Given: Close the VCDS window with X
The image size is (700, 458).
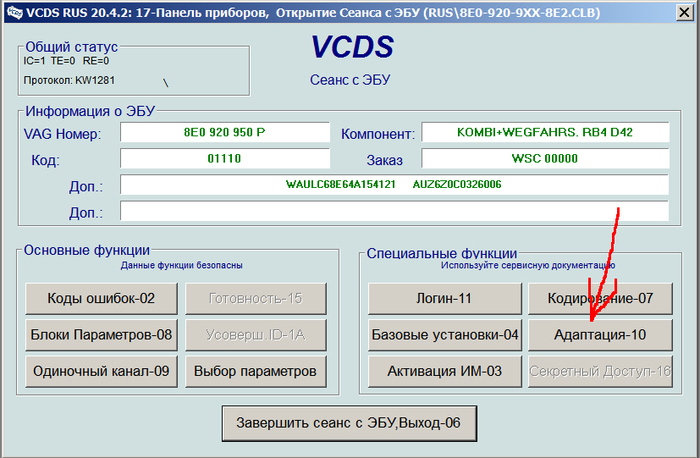Looking at the screenshot, I should coord(684,12).
